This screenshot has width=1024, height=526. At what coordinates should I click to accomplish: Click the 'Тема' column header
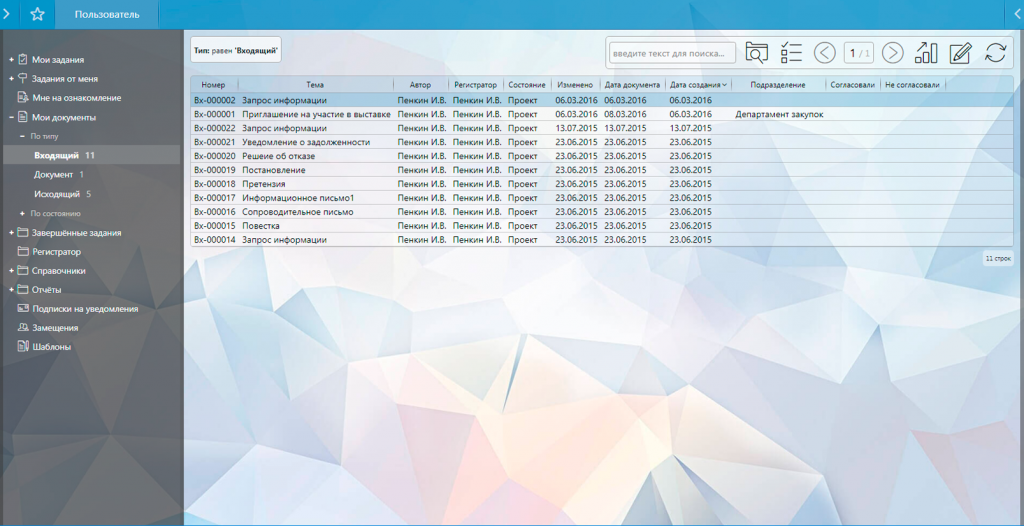[x=315, y=85]
